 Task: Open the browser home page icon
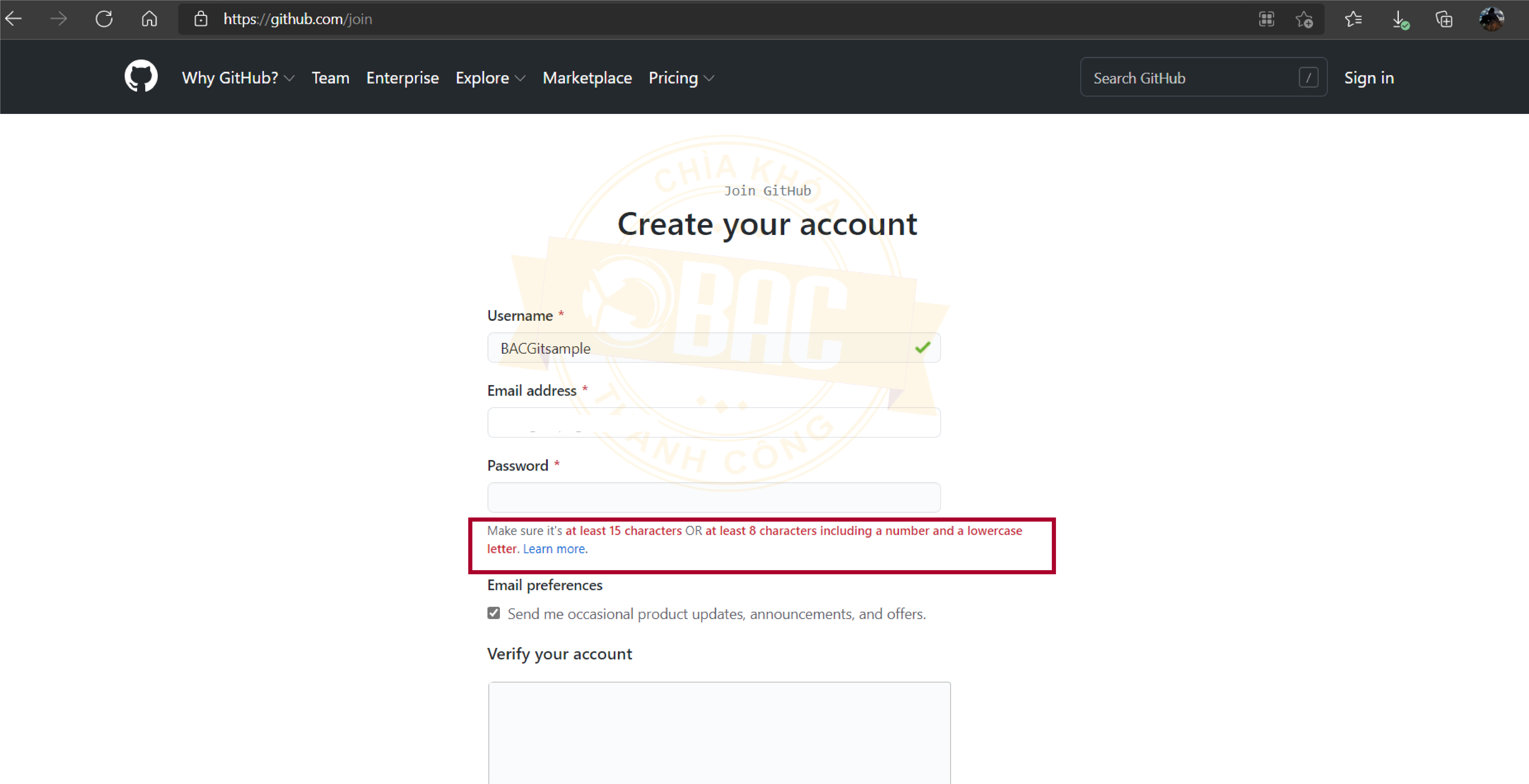click(x=150, y=19)
